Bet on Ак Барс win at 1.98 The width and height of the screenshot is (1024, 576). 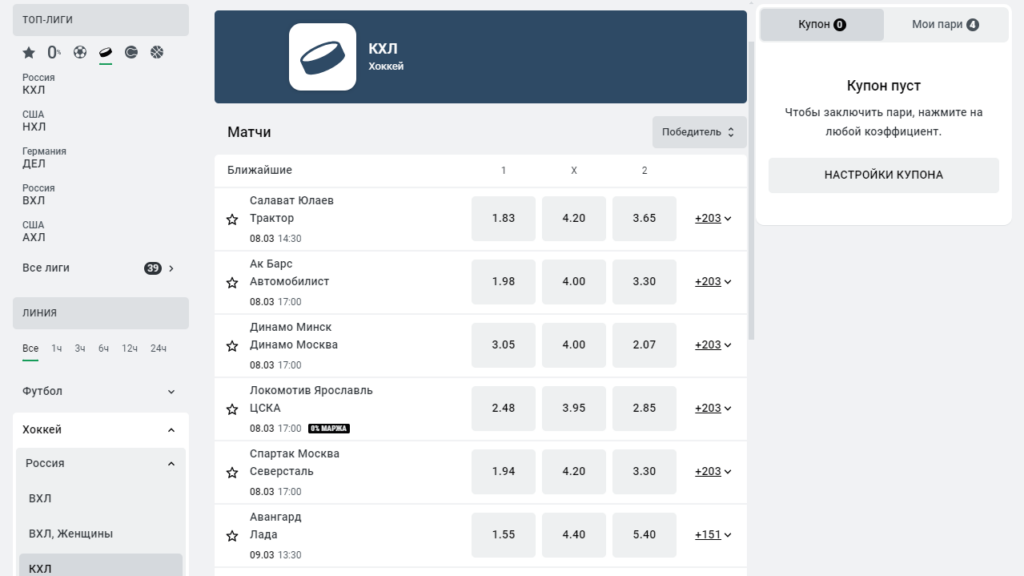(x=504, y=281)
